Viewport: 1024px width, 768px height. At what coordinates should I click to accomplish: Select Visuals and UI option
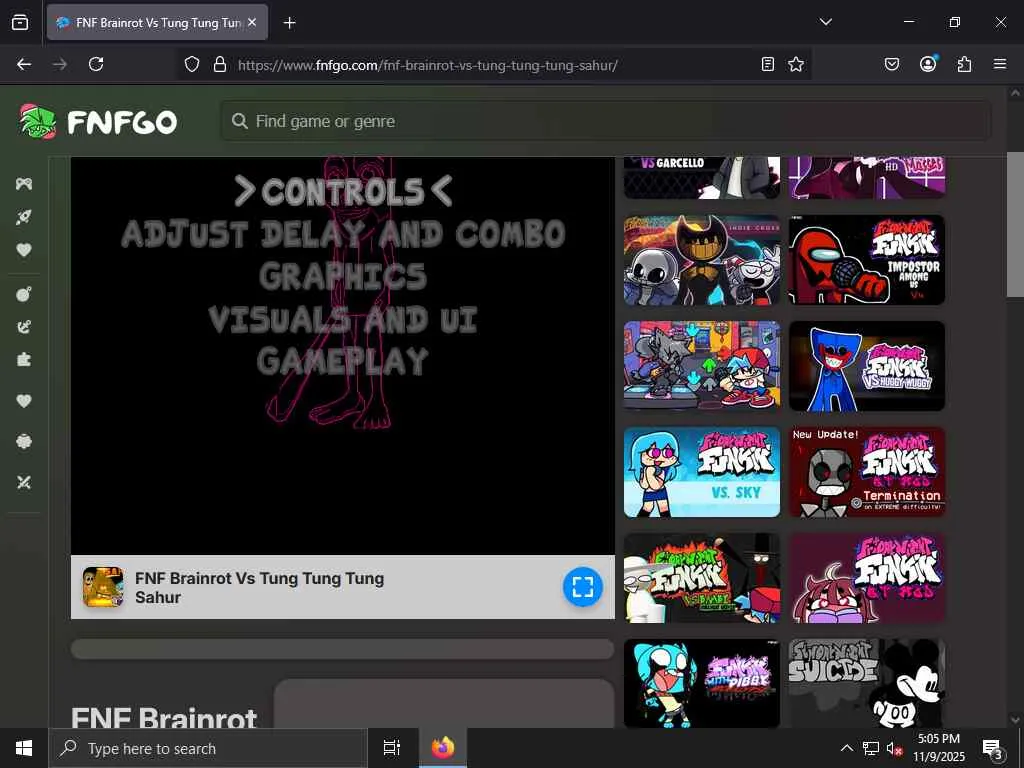[x=343, y=319]
